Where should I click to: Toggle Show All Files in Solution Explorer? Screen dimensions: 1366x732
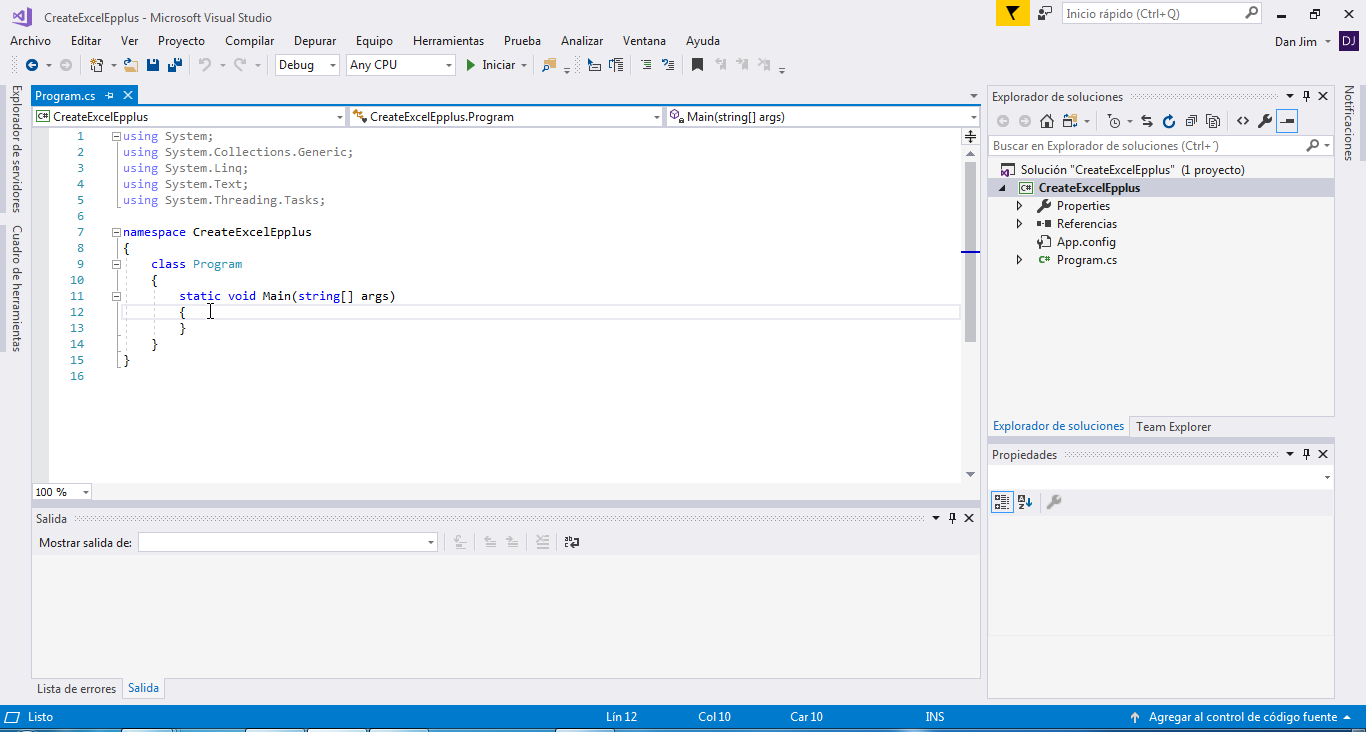pyautogui.click(x=1213, y=121)
